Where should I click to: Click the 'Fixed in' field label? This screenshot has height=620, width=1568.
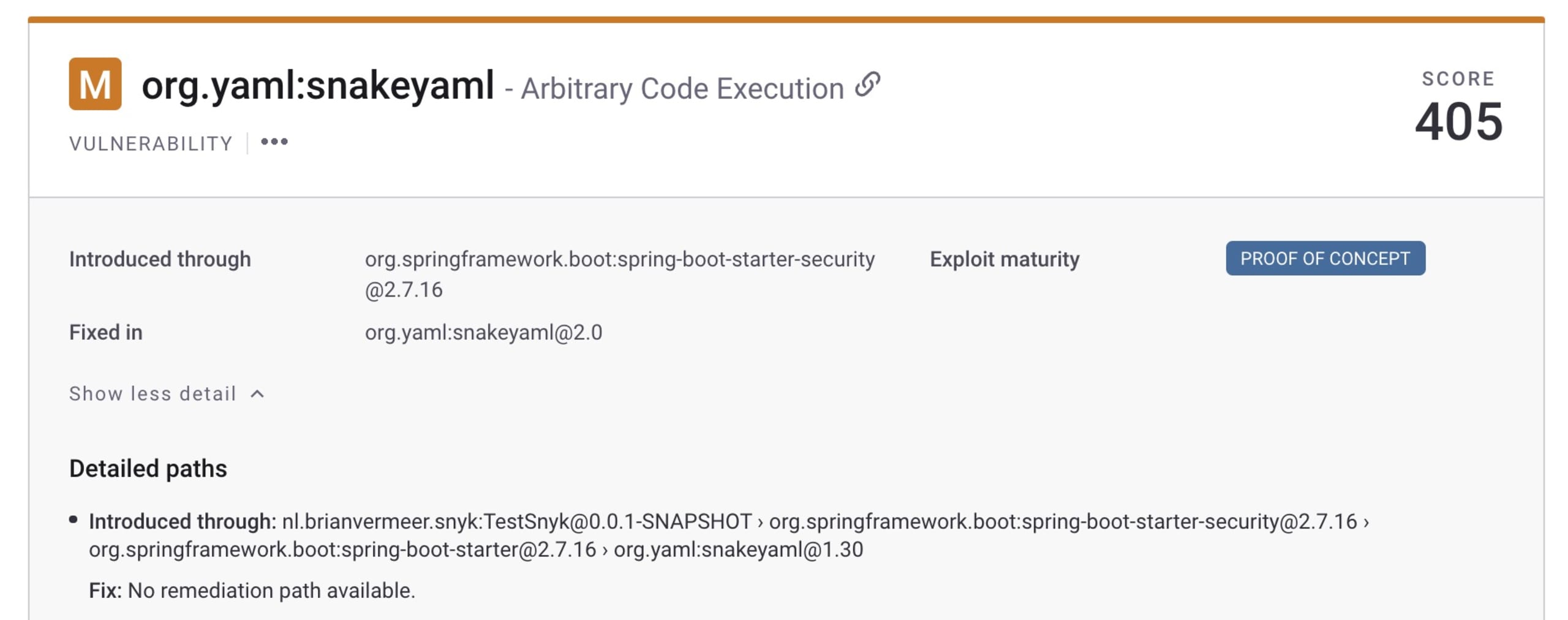point(105,332)
